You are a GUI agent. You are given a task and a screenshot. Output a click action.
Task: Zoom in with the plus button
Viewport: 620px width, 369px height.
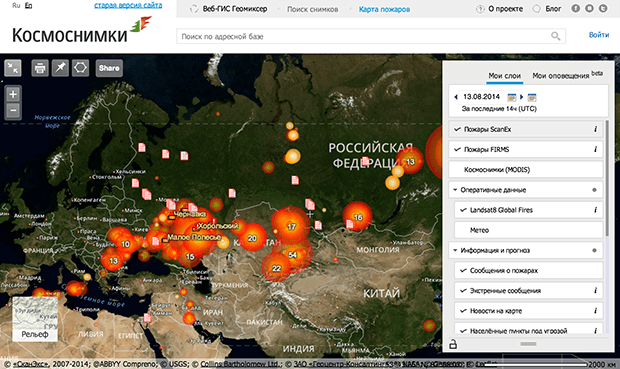tap(13, 95)
